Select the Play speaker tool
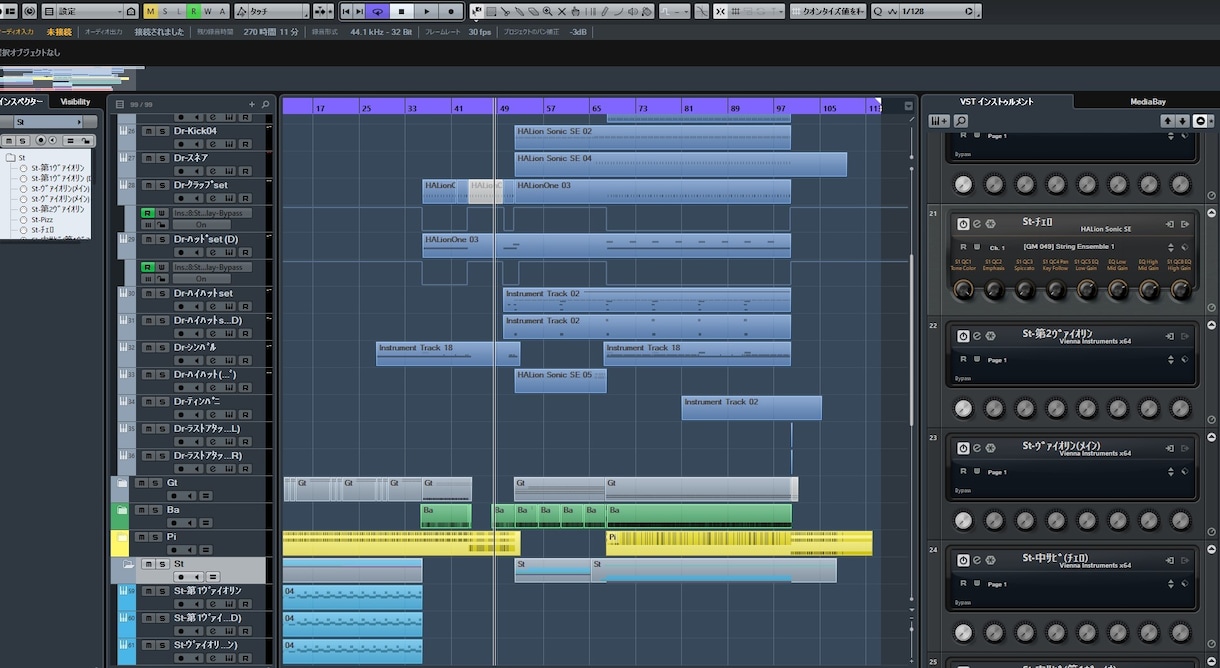The width and height of the screenshot is (1220, 668). click(633, 11)
